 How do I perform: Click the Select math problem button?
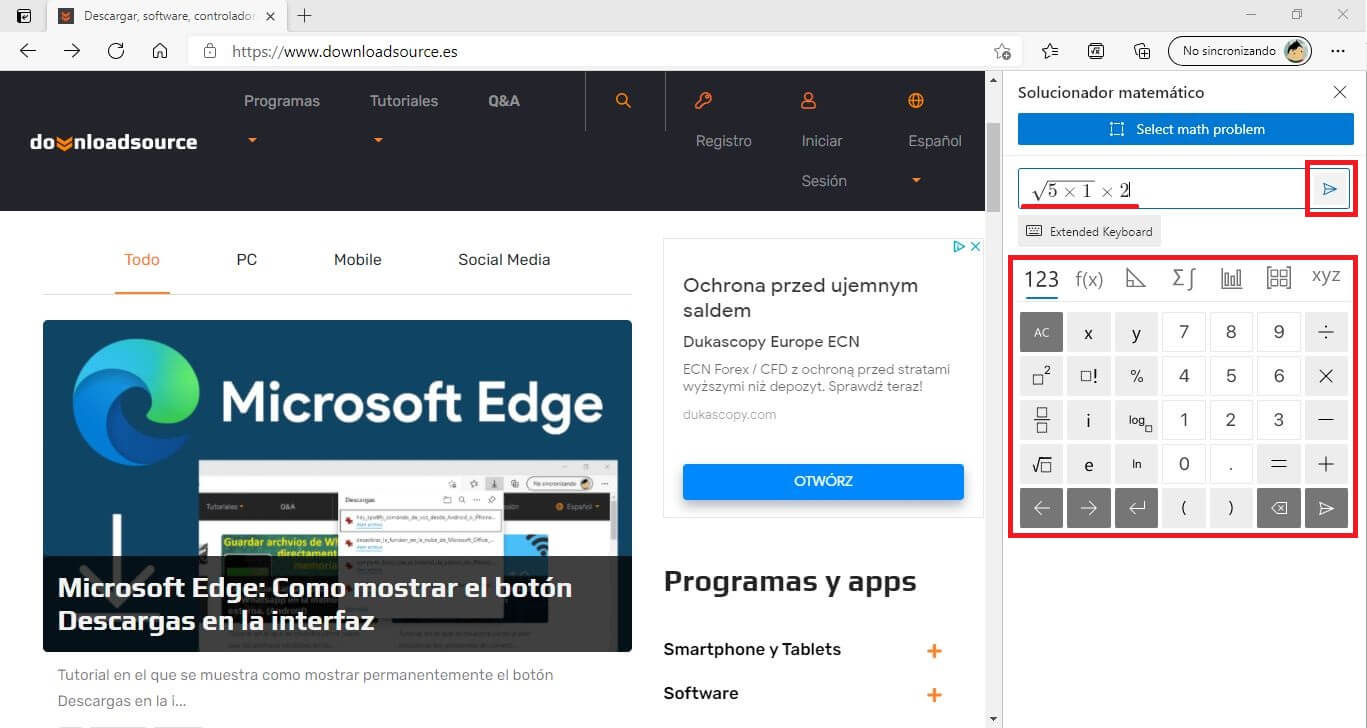click(x=1184, y=129)
